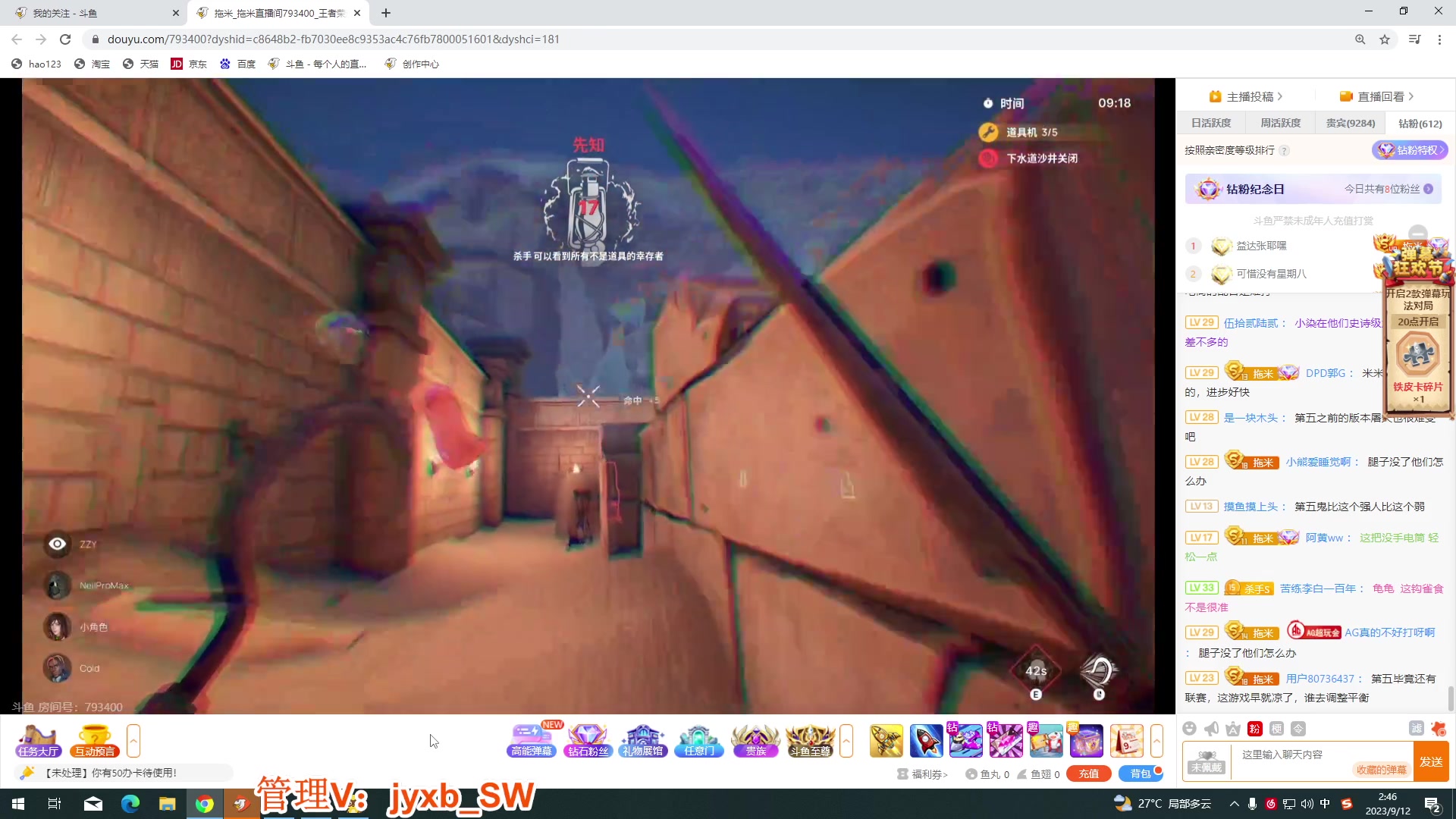Click the 充值 recharge button
This screenshot has width=1456, height=819.
click(1089, 774)
